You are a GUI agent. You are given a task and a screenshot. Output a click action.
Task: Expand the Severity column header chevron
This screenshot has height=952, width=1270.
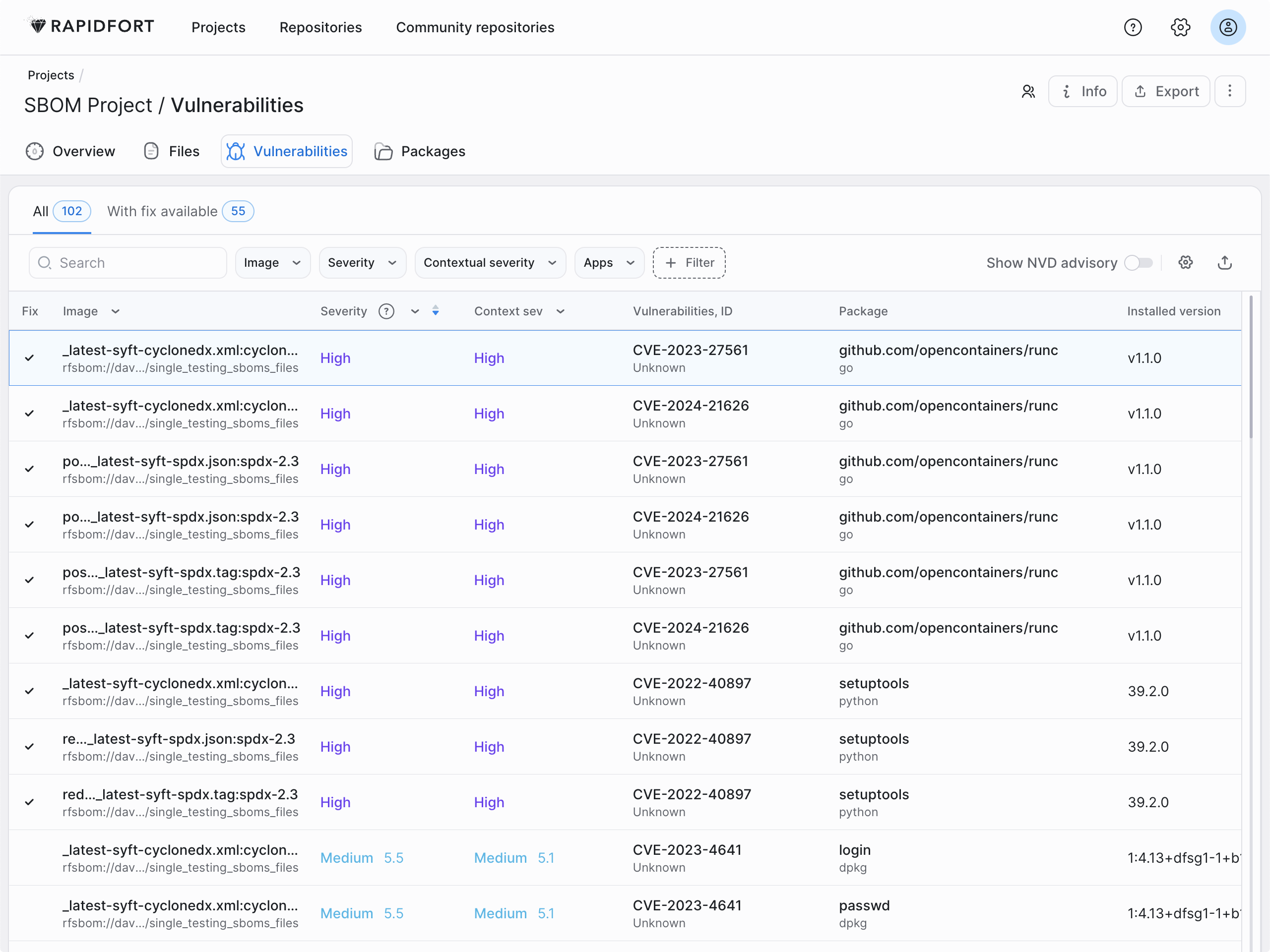pos(415,311)
